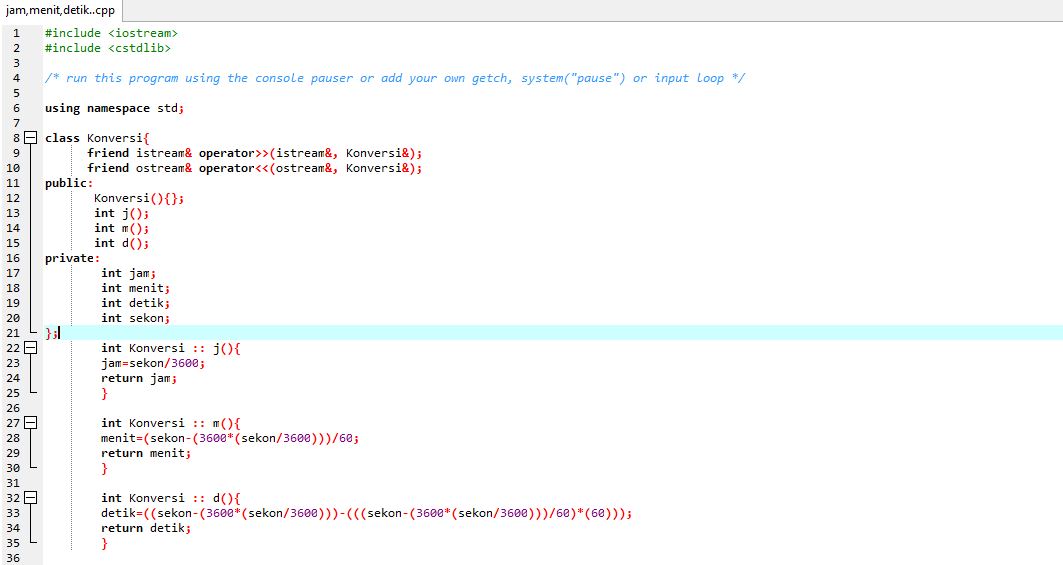This screenshot has height=565, width=1063.
Task: Click the 'int j();' declaration
Action: tap(121, 213)
